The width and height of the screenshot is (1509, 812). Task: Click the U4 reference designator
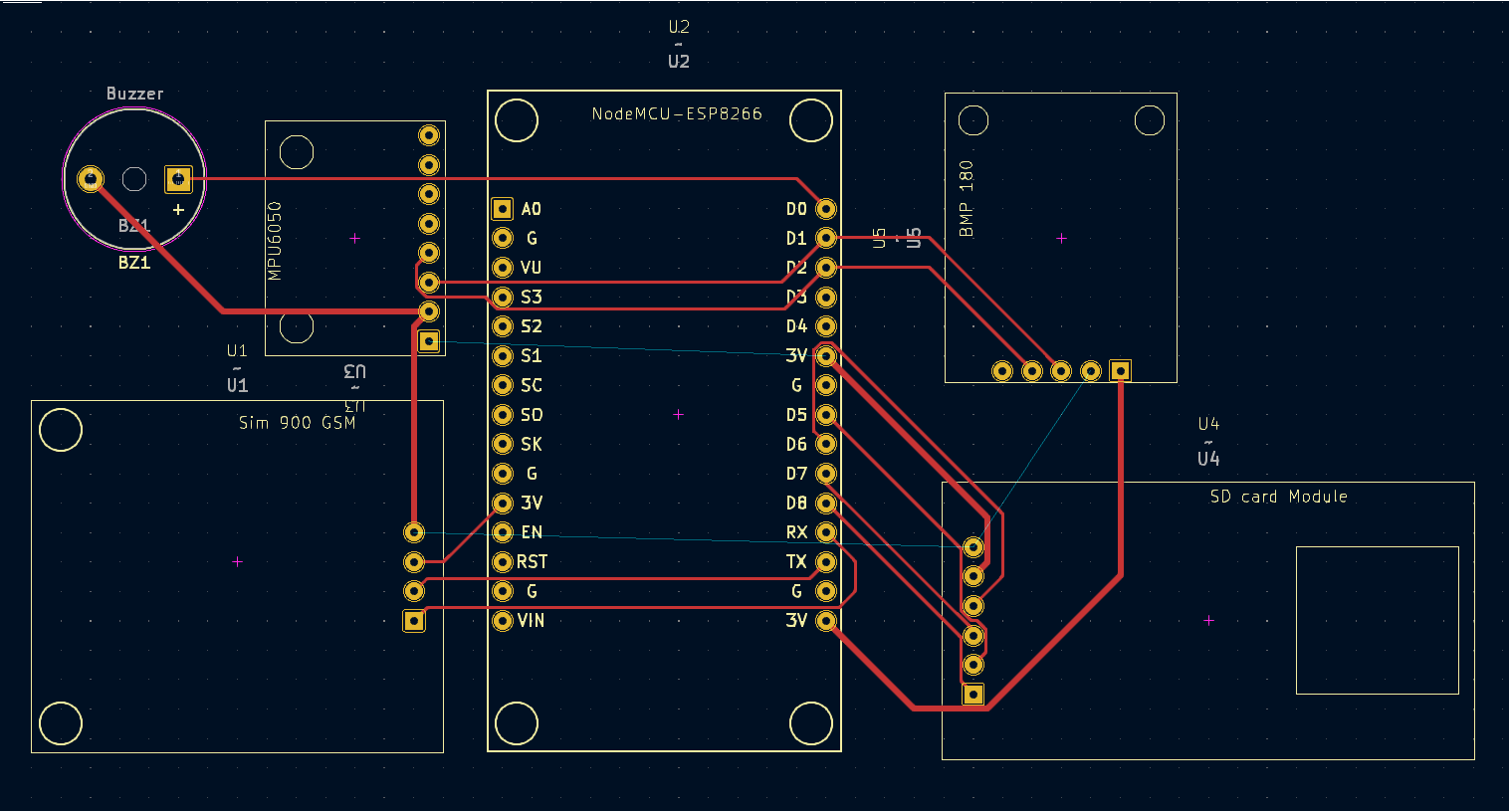coord(1208,424)
